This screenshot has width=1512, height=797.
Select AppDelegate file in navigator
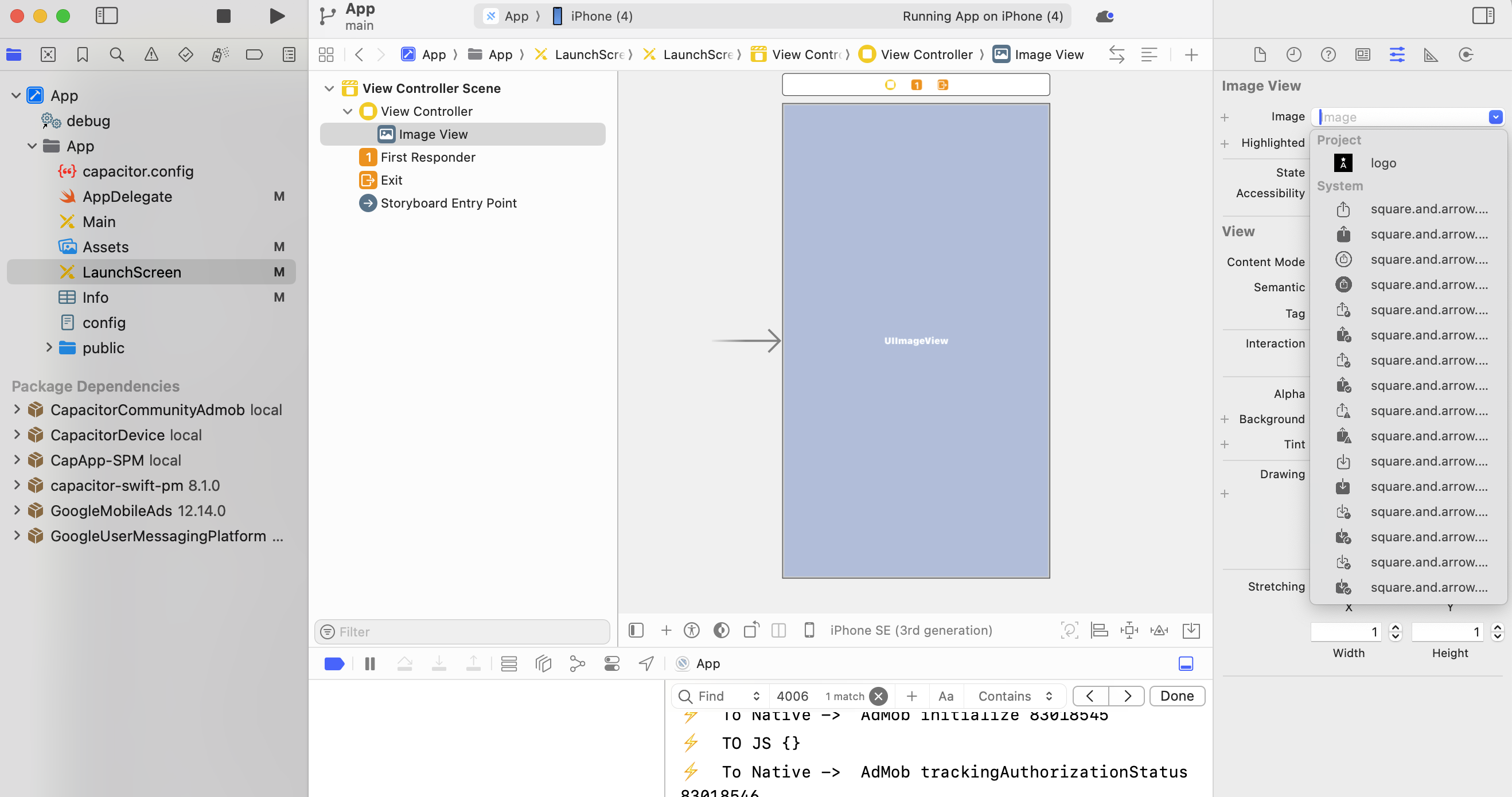(127, 196)
